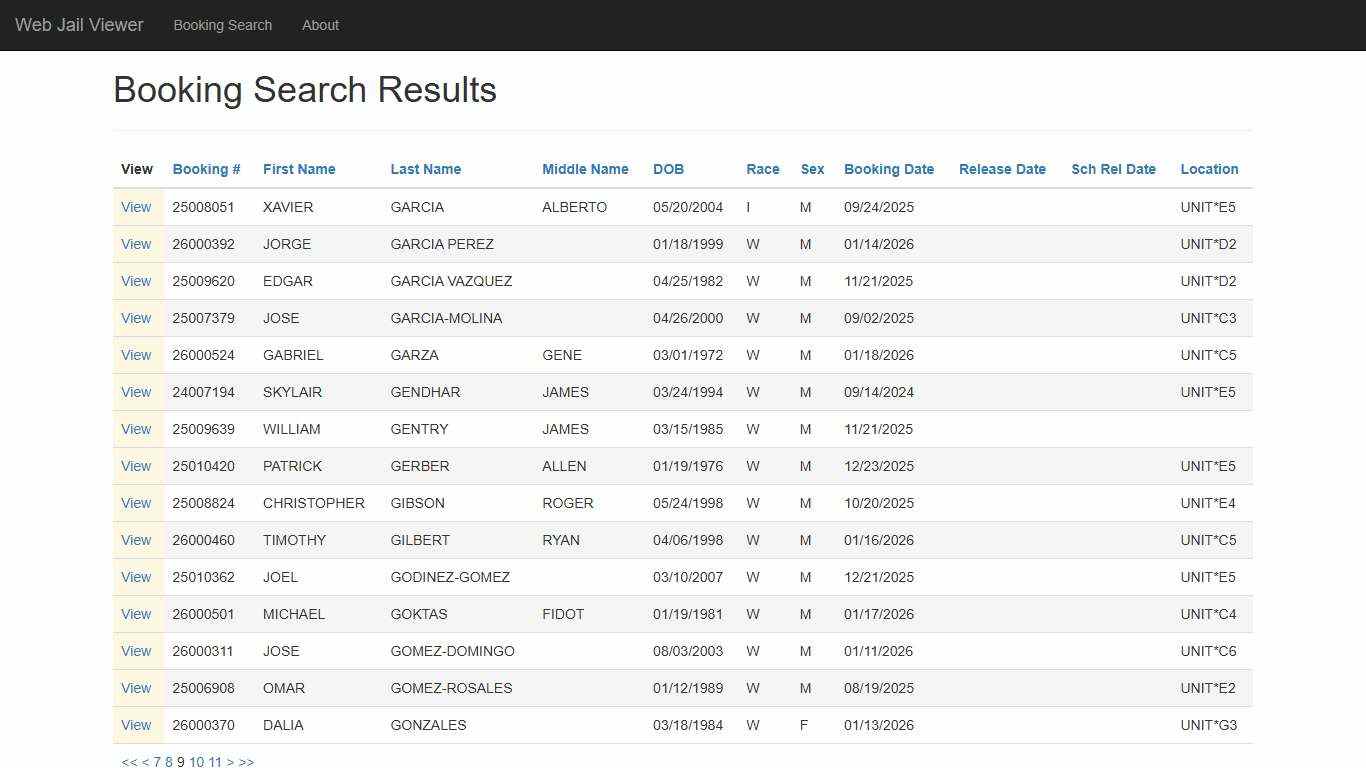Screen dimensions: 1366x768
Task: Sort results by First Name
Action: coord(299,169)
